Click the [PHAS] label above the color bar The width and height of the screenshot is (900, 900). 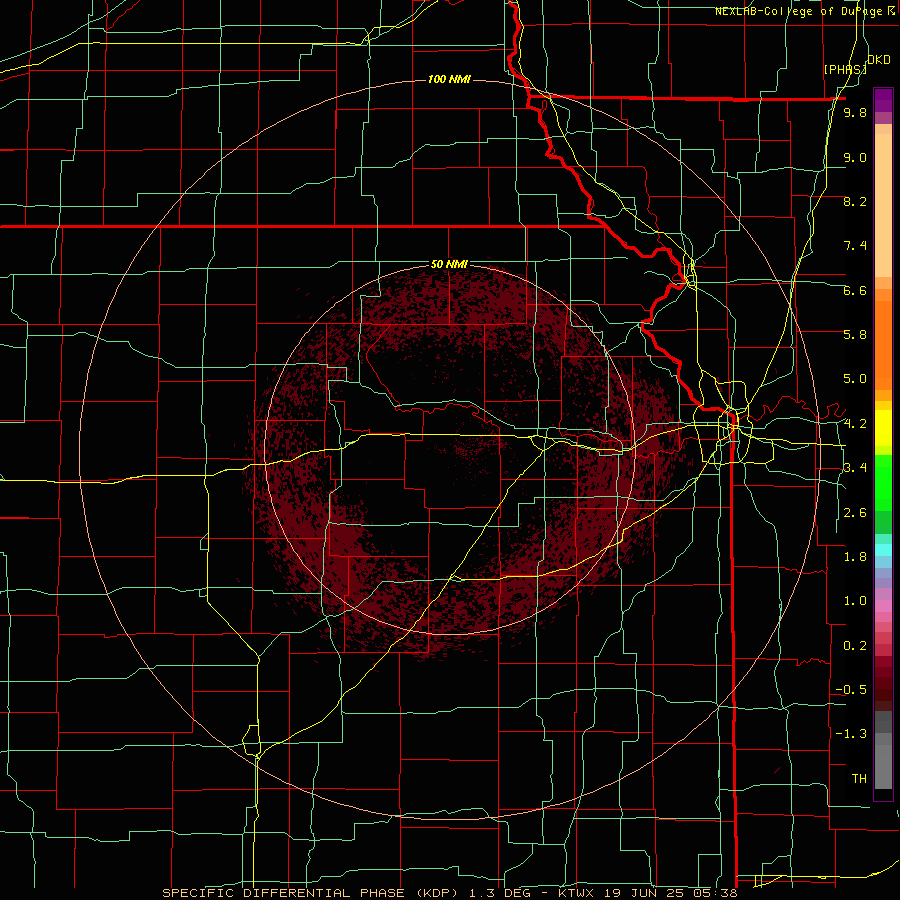point(845,69)
